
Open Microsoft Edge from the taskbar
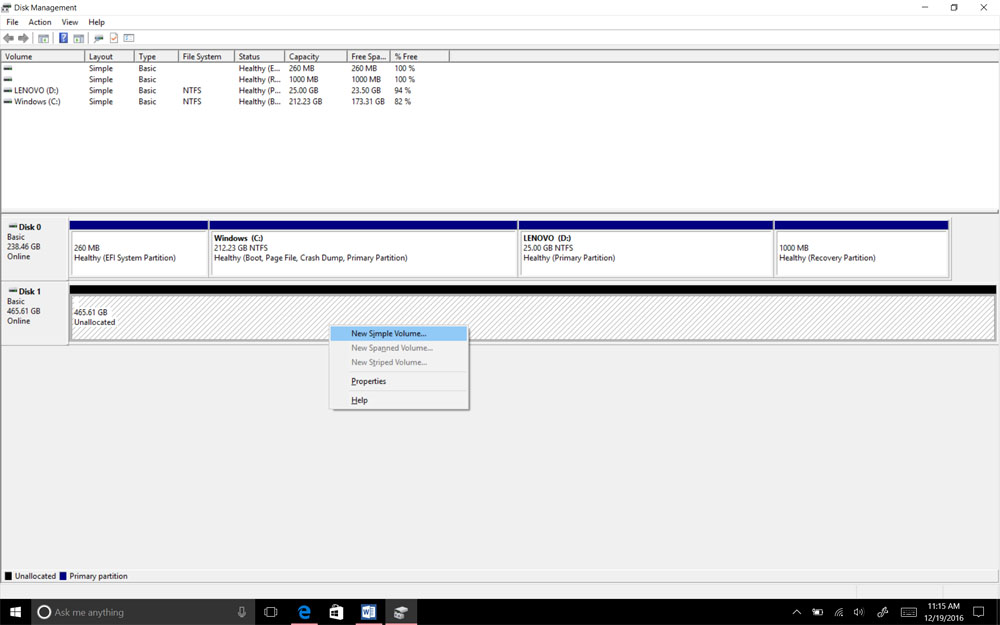point(304,611)
